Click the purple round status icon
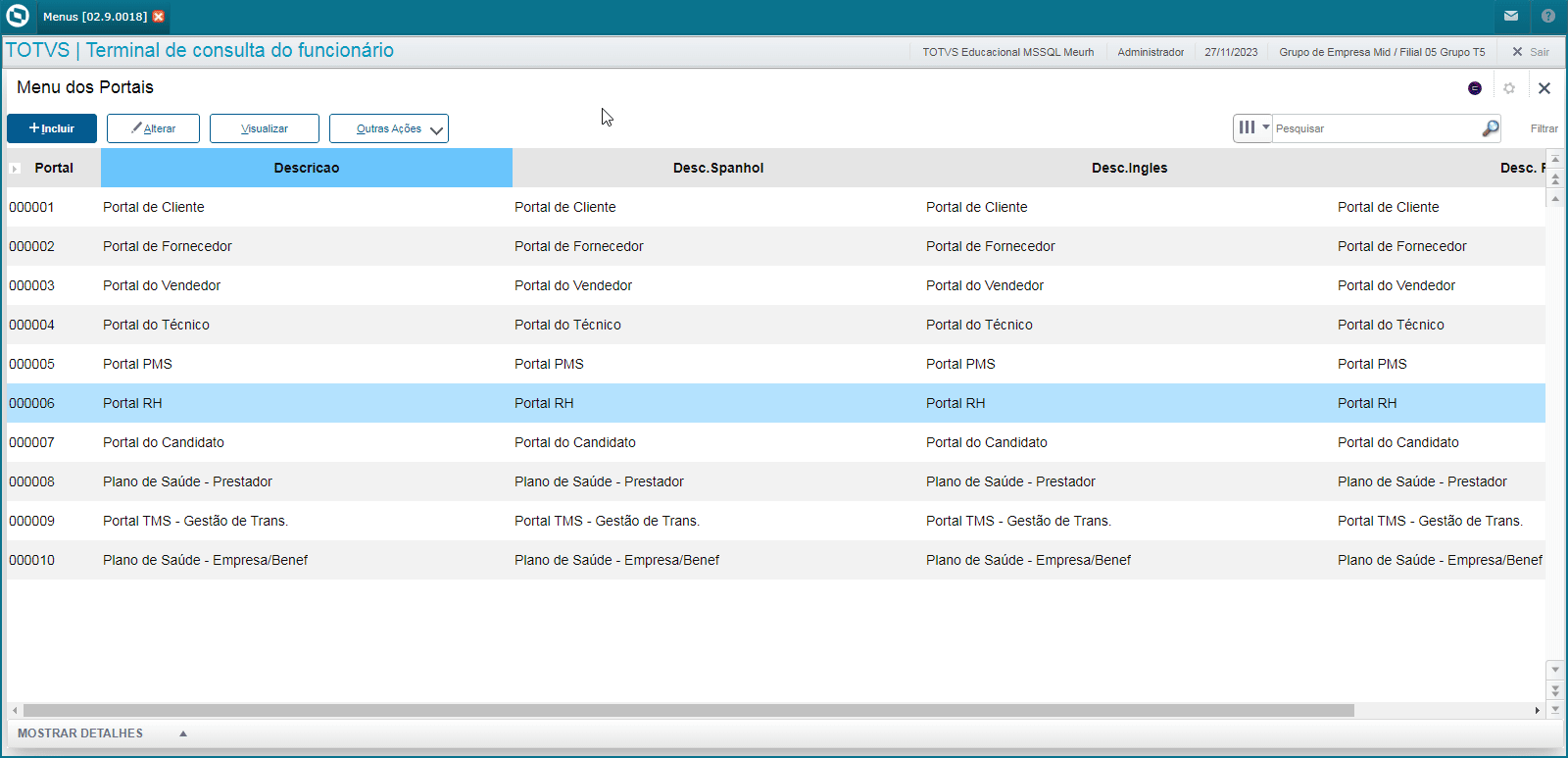This screenshot has width=1568, height=758. click(x=1475, y=88)
